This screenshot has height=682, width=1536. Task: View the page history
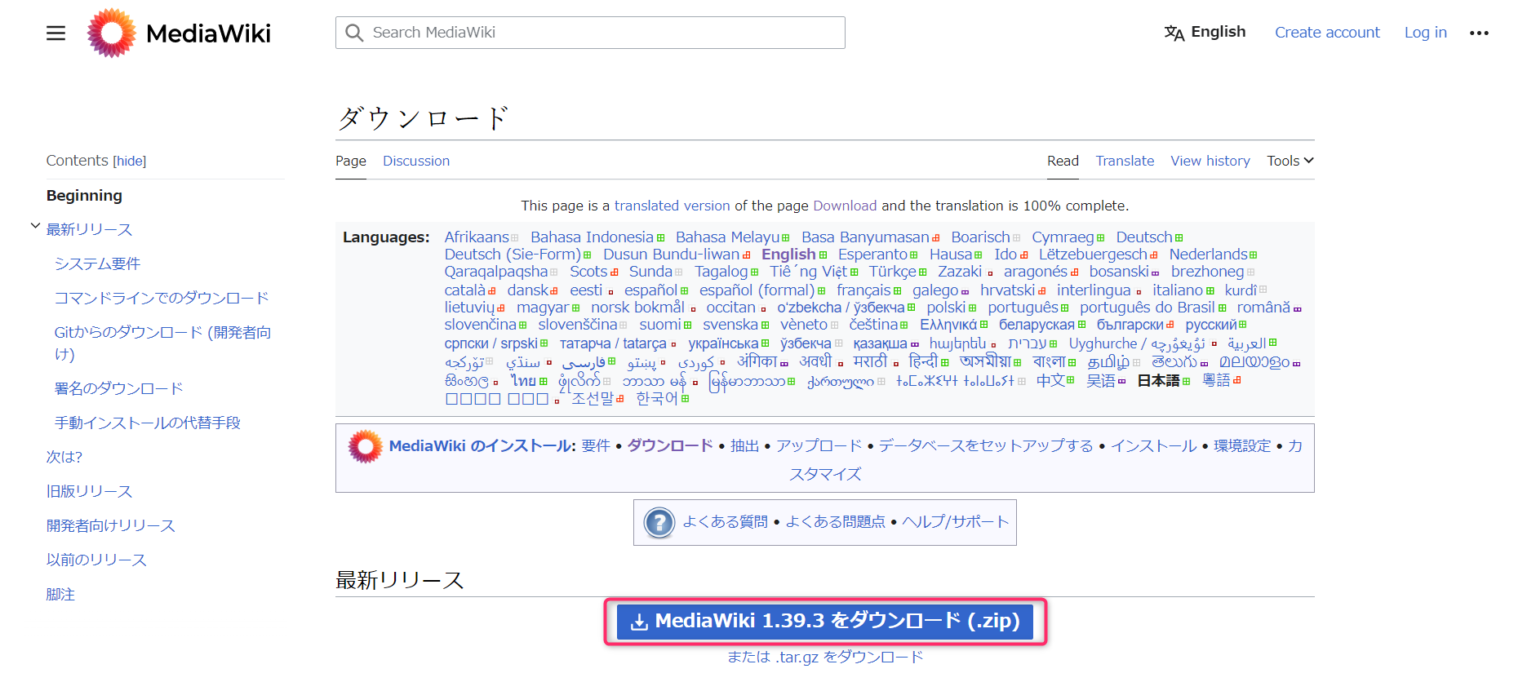point(1210,160)
